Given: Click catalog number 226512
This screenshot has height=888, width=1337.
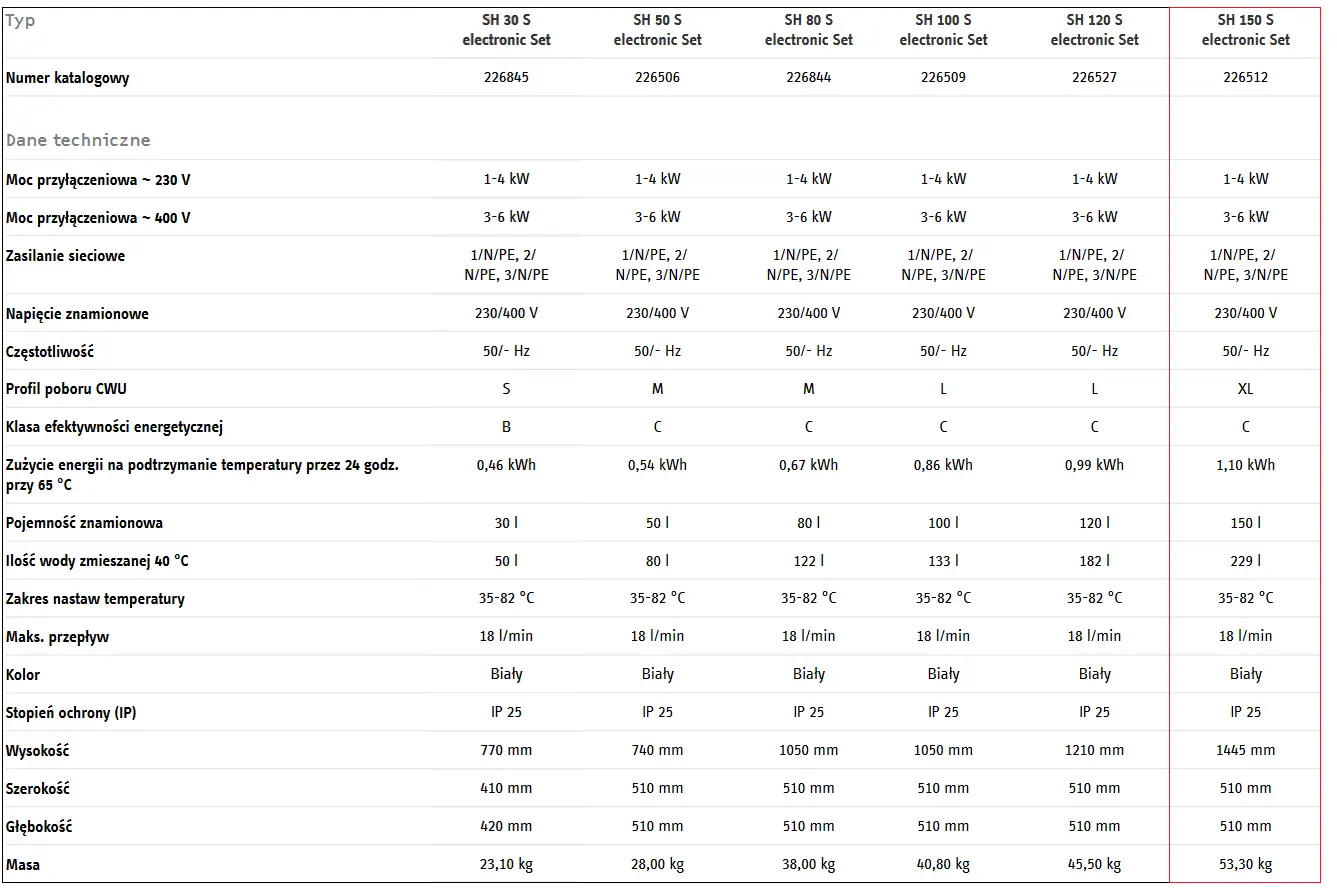Looking at the screenshot, I should 1245,77.
